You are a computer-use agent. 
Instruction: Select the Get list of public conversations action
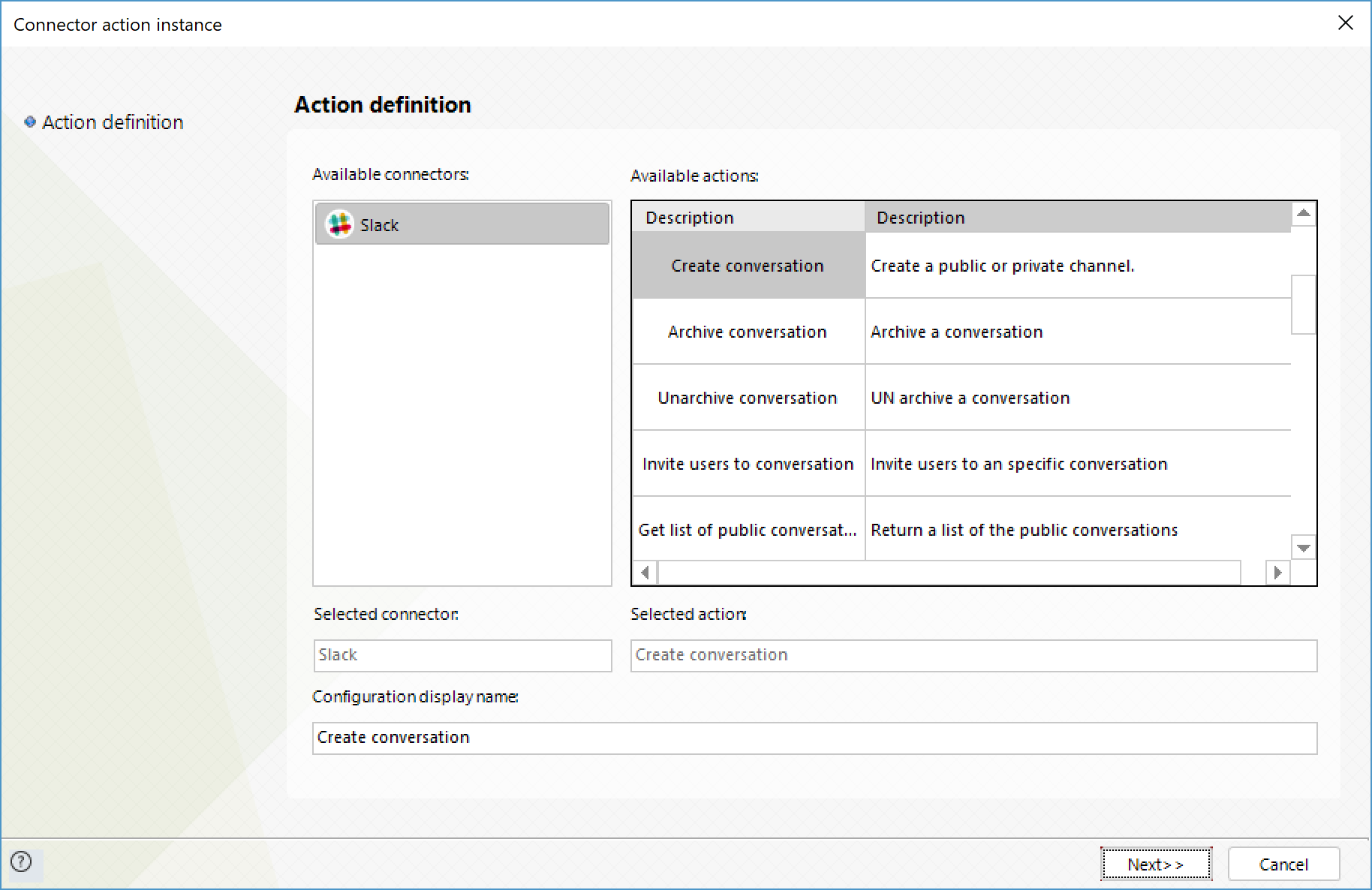click(x=748, y=529)
